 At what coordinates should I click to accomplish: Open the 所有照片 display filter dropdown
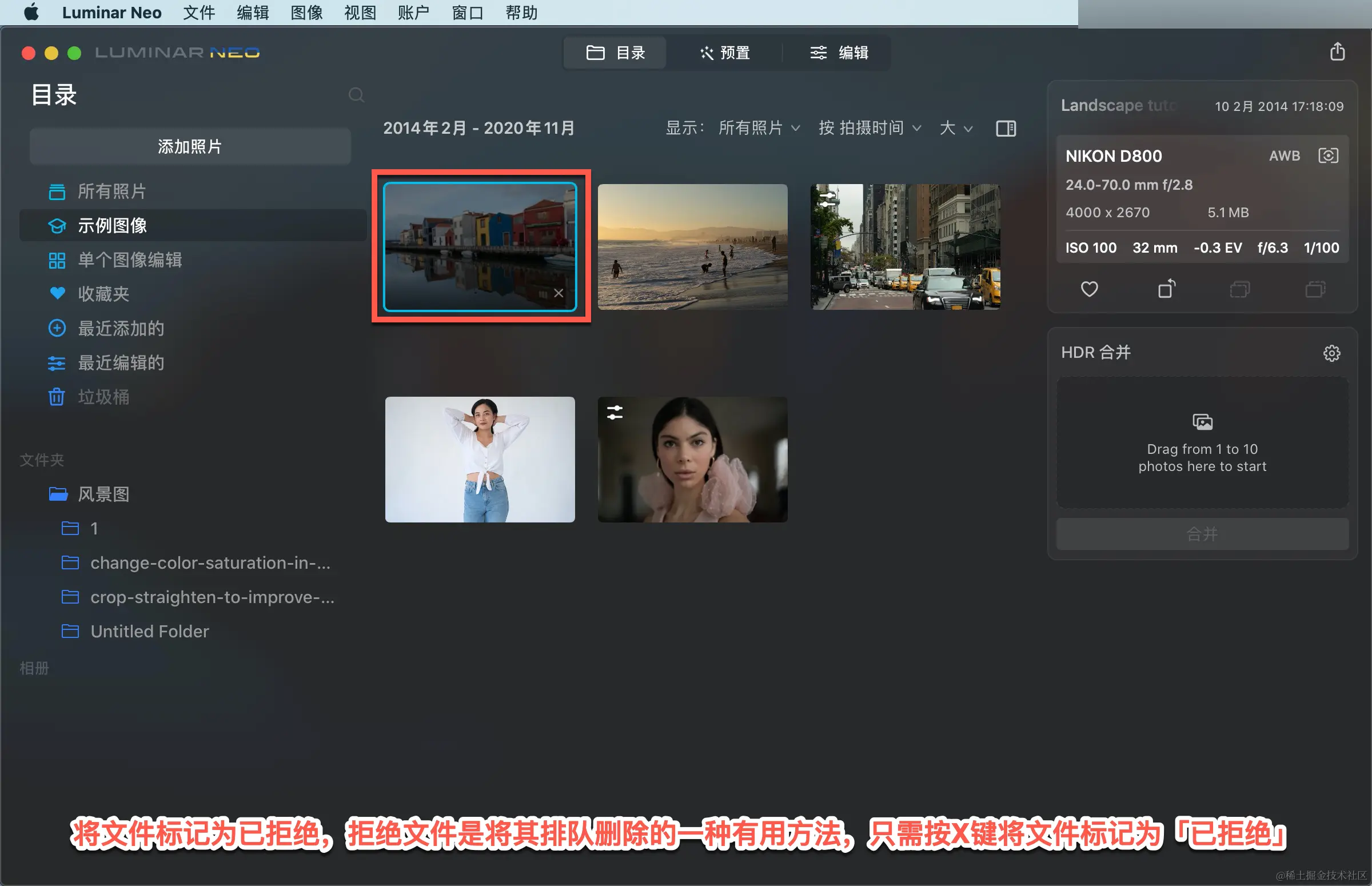758,127
